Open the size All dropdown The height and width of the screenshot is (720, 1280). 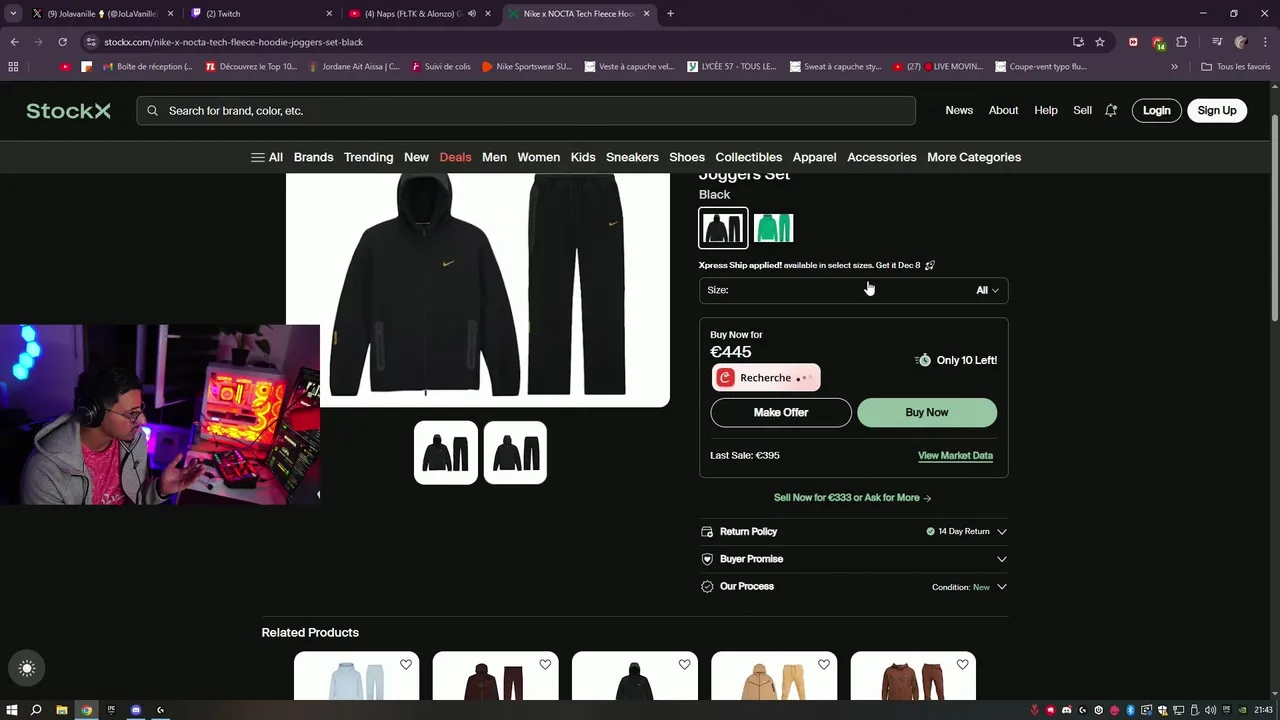(x=853, y=290)
